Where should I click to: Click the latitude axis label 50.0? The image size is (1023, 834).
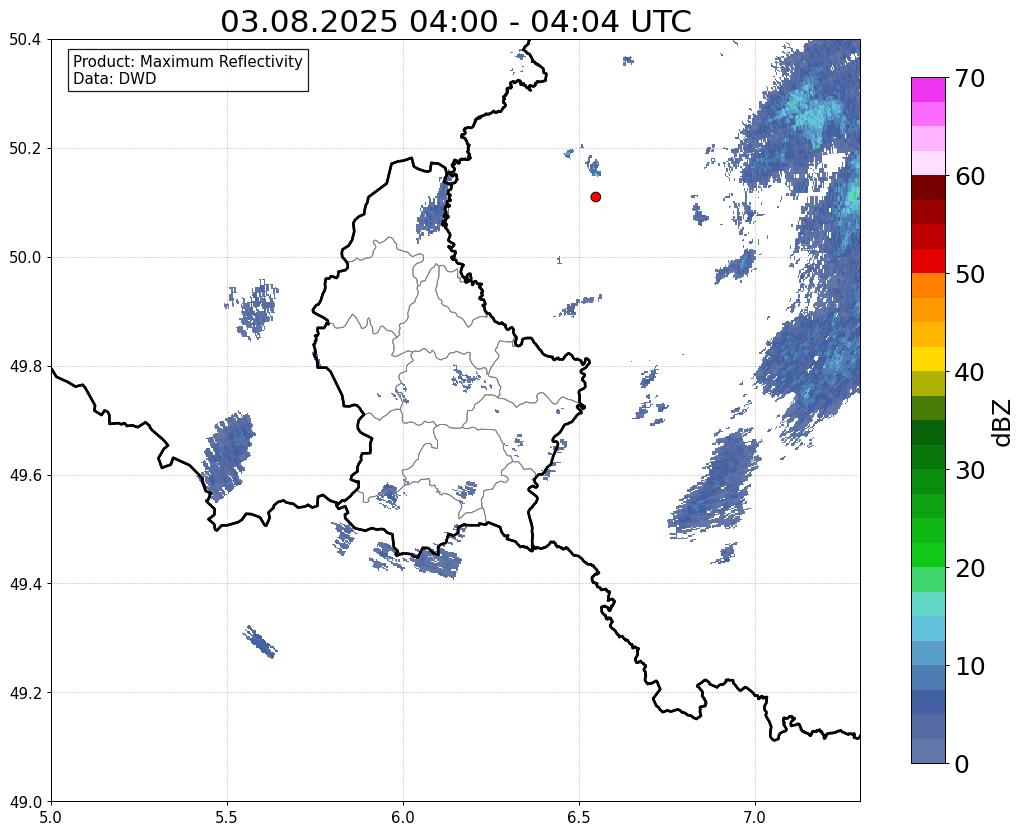coord(25,258)
